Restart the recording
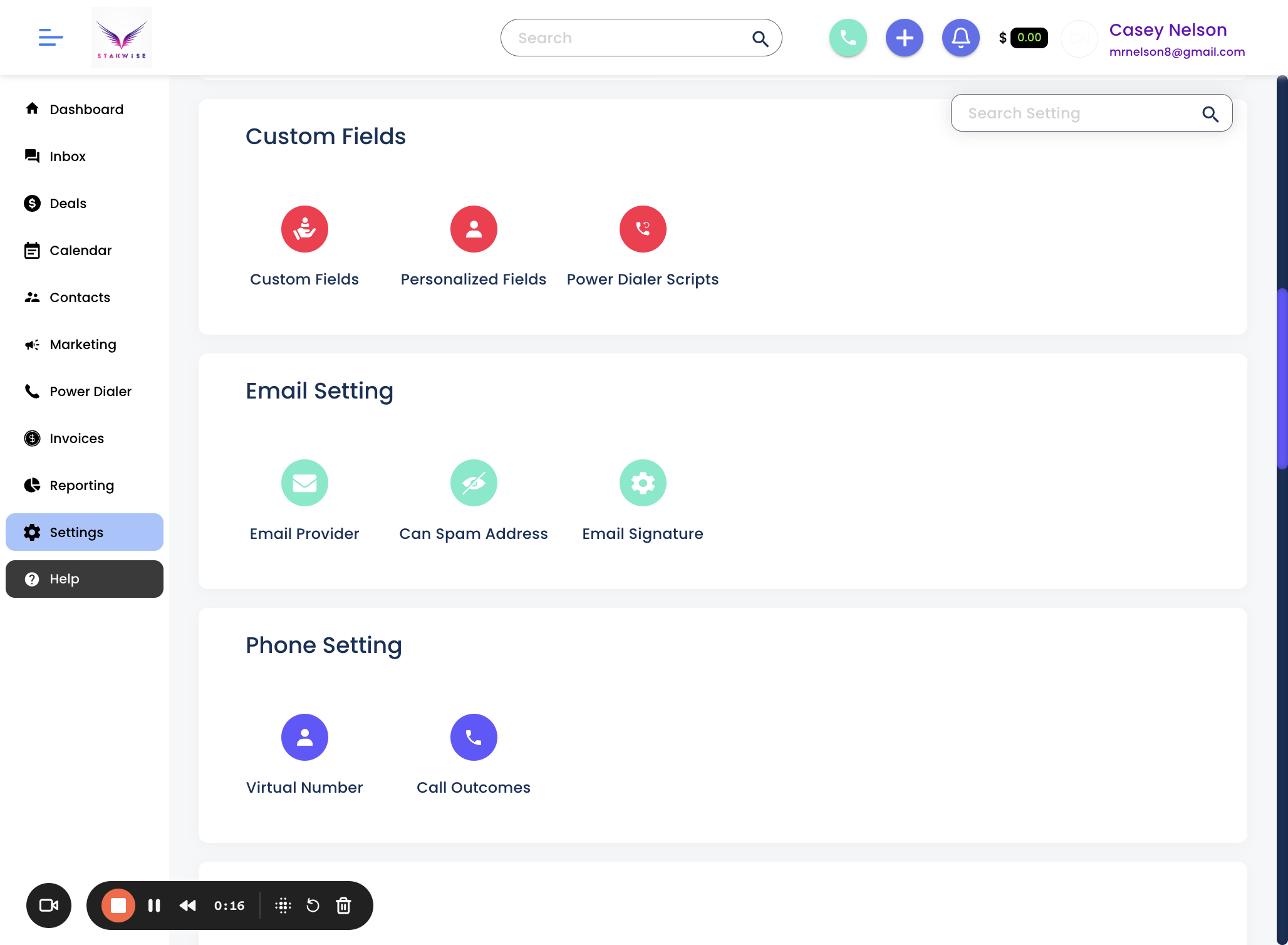This screenshot has width=1288, height=945. coord(313,906)
